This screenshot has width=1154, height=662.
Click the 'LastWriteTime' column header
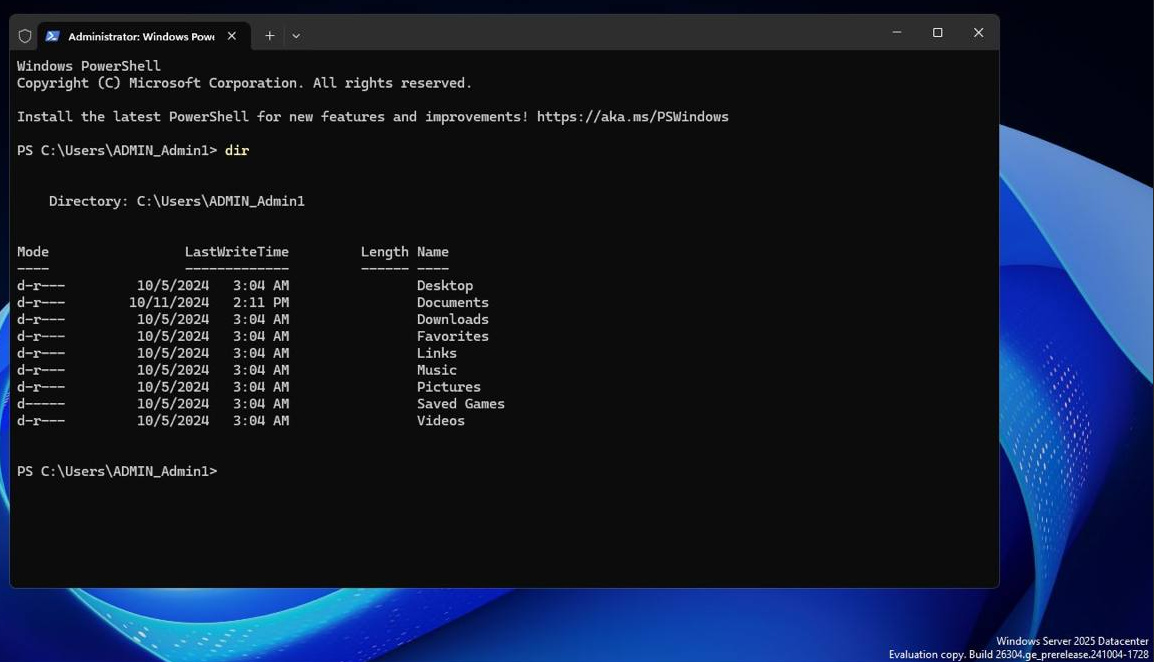tap(236, 252)
